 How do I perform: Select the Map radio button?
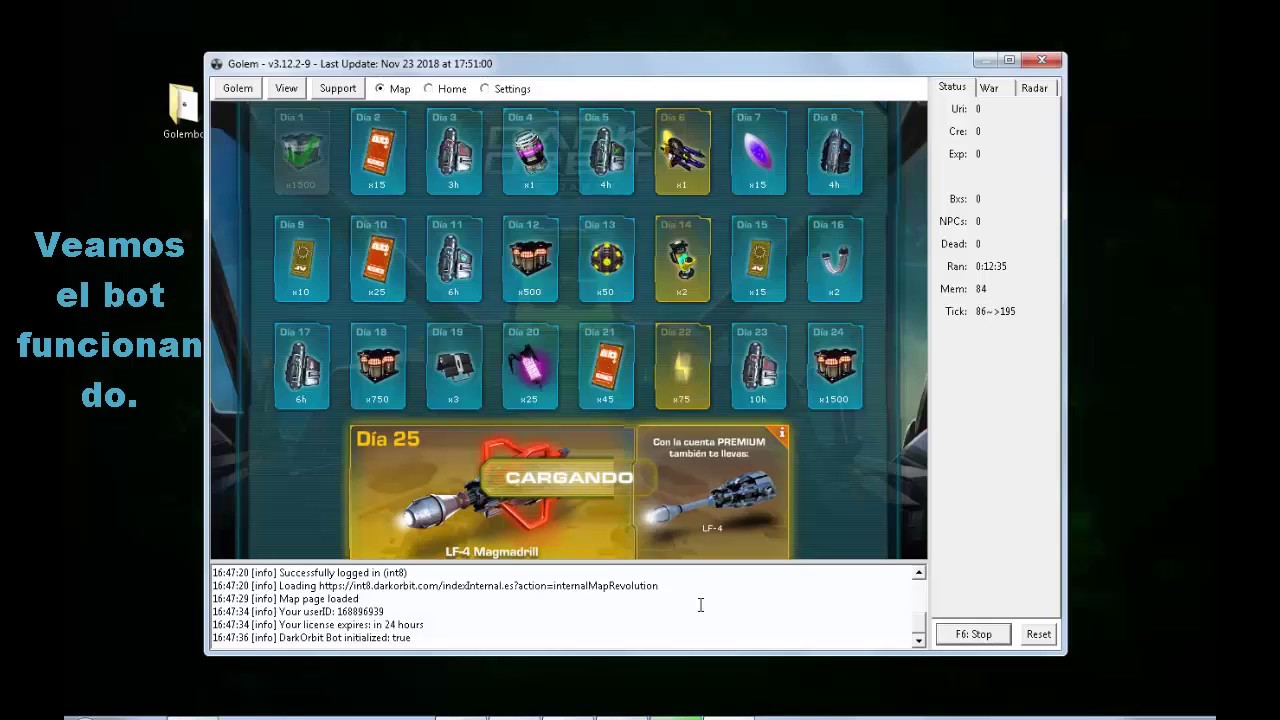[380, 89]
